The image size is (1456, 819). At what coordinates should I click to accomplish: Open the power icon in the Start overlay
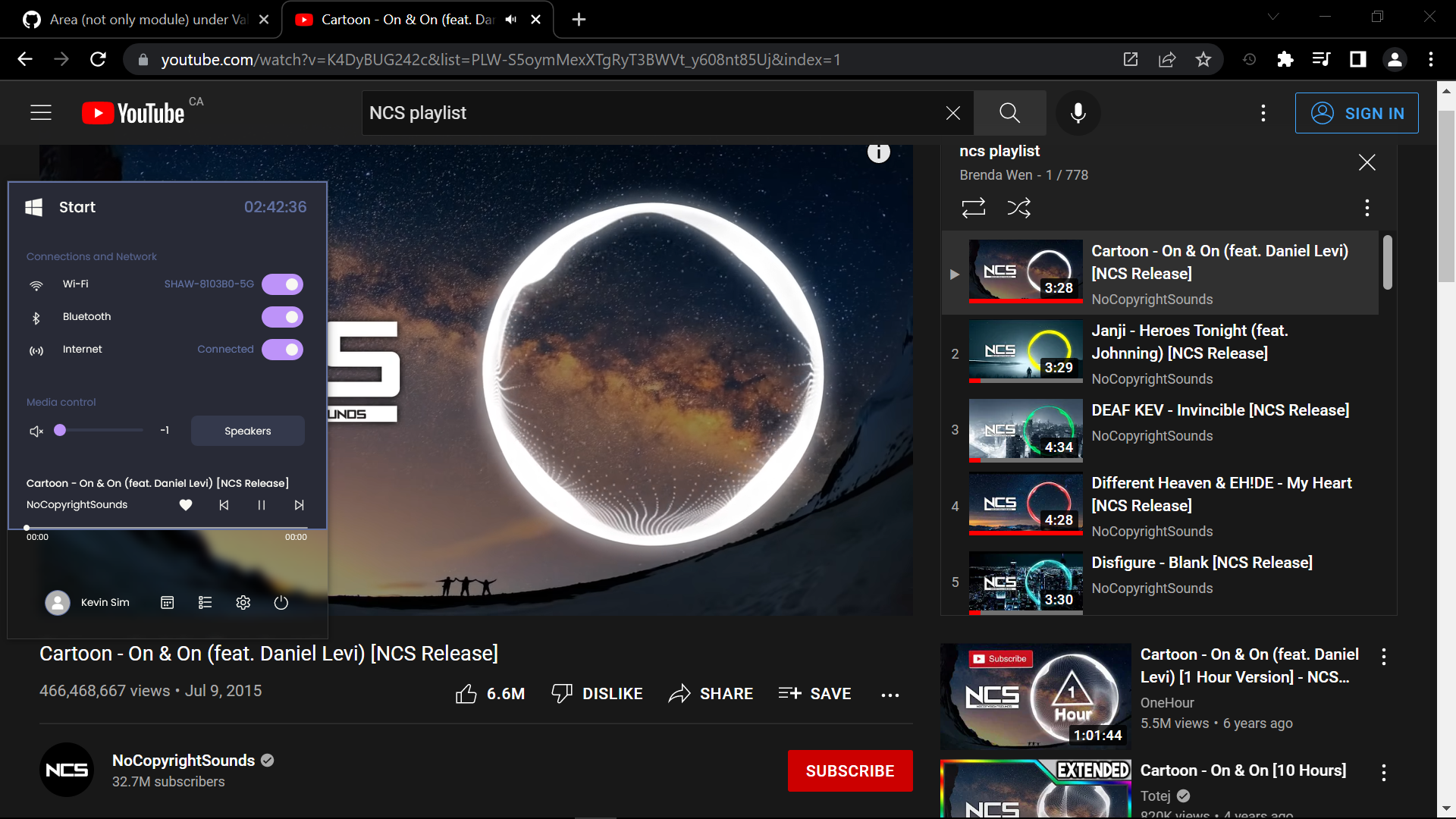pos(281,602)
